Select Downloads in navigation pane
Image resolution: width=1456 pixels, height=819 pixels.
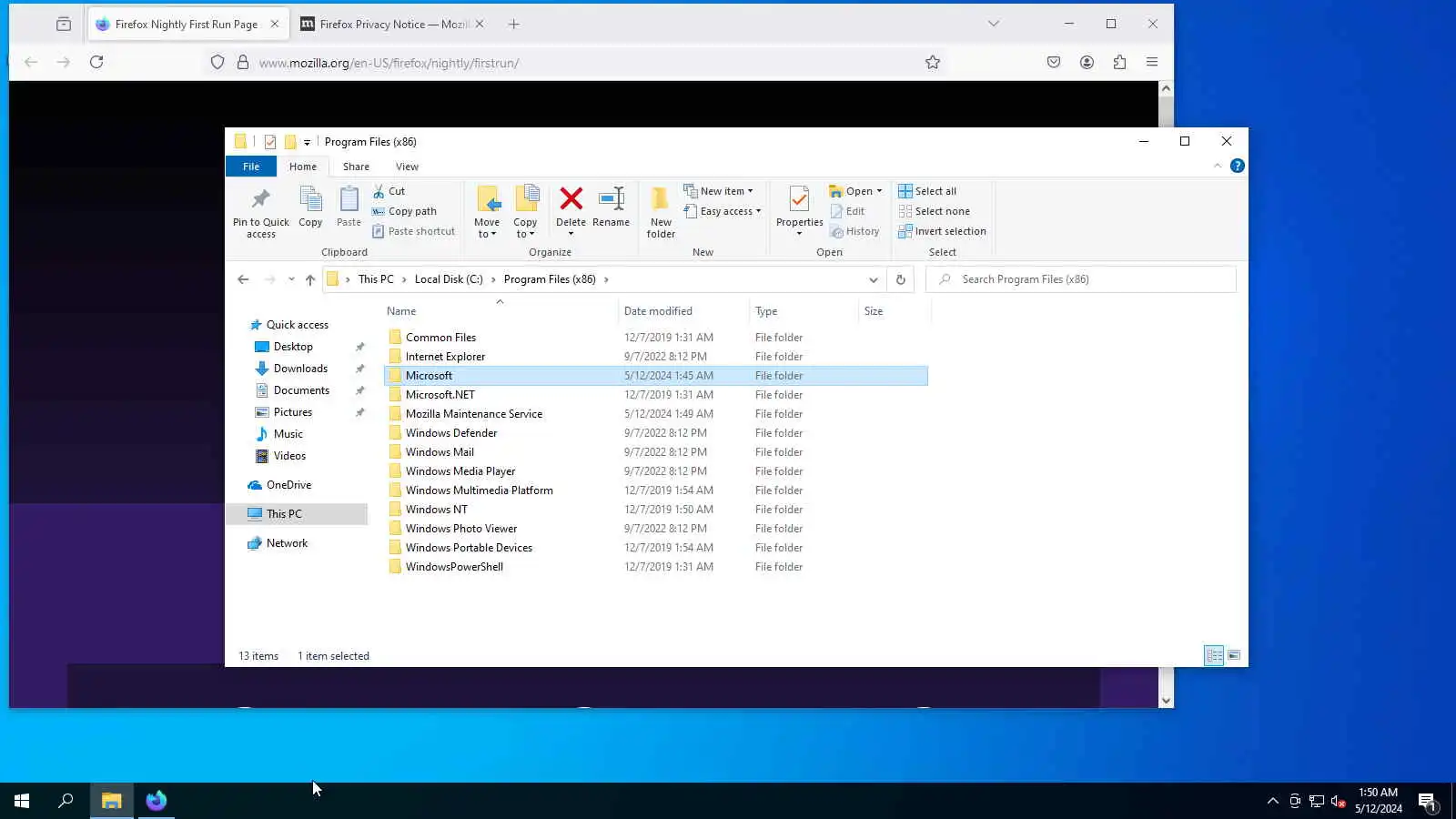click(300, 369)
